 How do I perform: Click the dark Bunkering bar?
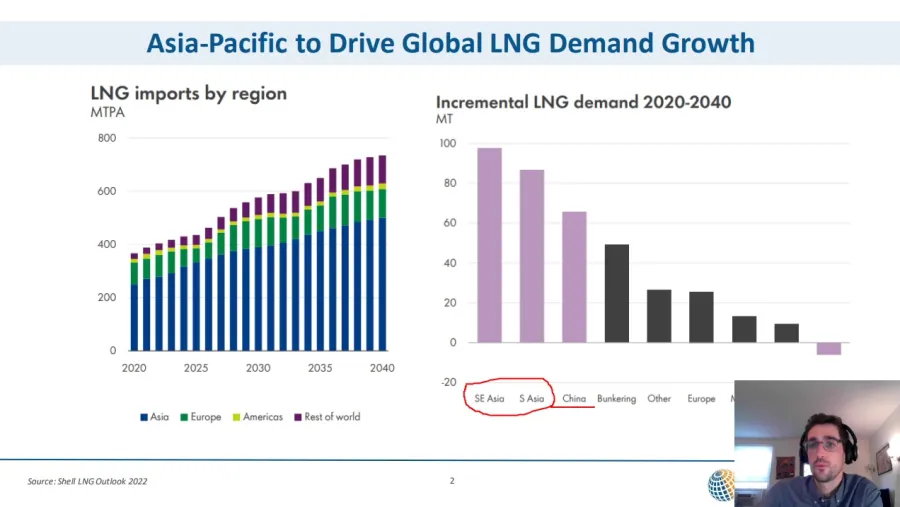(617, 293)
